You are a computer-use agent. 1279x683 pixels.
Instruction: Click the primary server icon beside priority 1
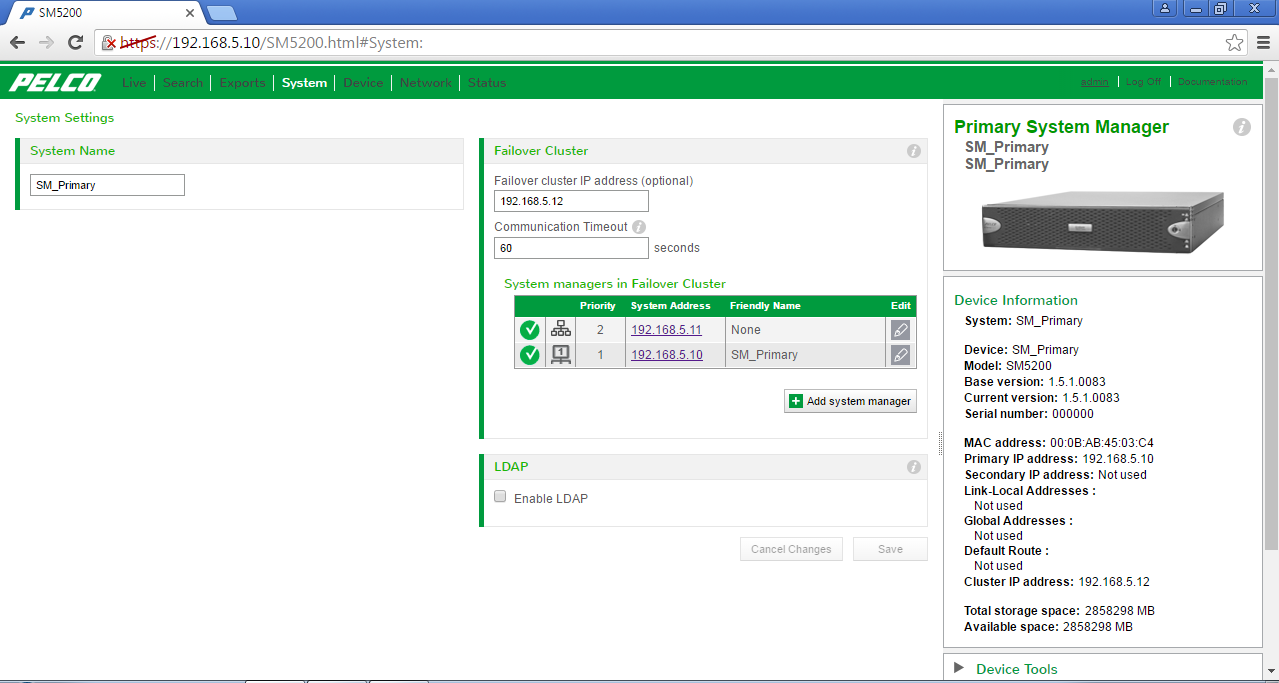pyautogui.click(x=560, y=354)
